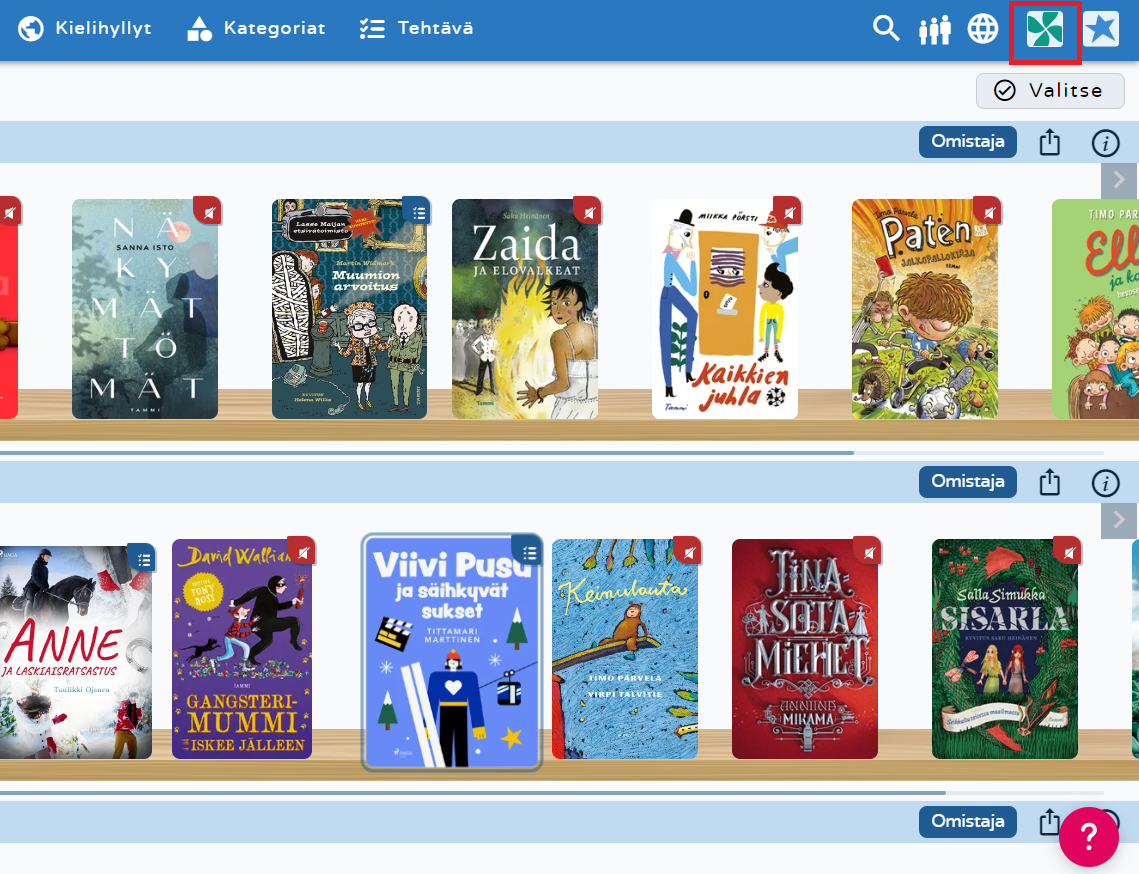Open book Näkymättömät by Sanna Isto
This screenshot has height=874, width=1139.
pos(145,309)
